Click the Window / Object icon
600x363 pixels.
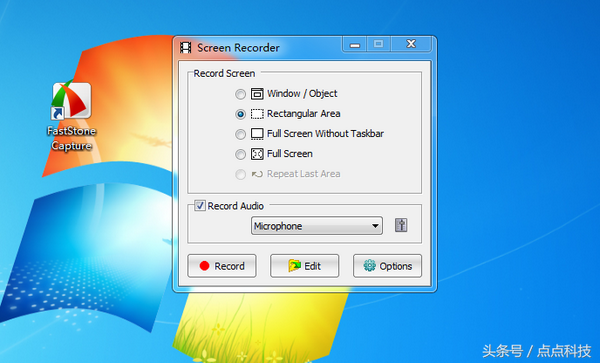pyautogui.click(x=257, y=94)
